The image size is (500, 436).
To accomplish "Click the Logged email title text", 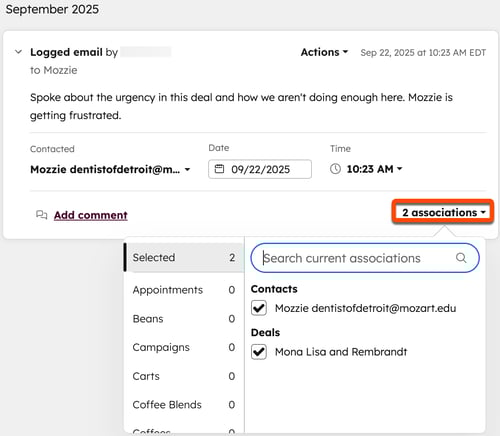I will [x=66, y=52].
